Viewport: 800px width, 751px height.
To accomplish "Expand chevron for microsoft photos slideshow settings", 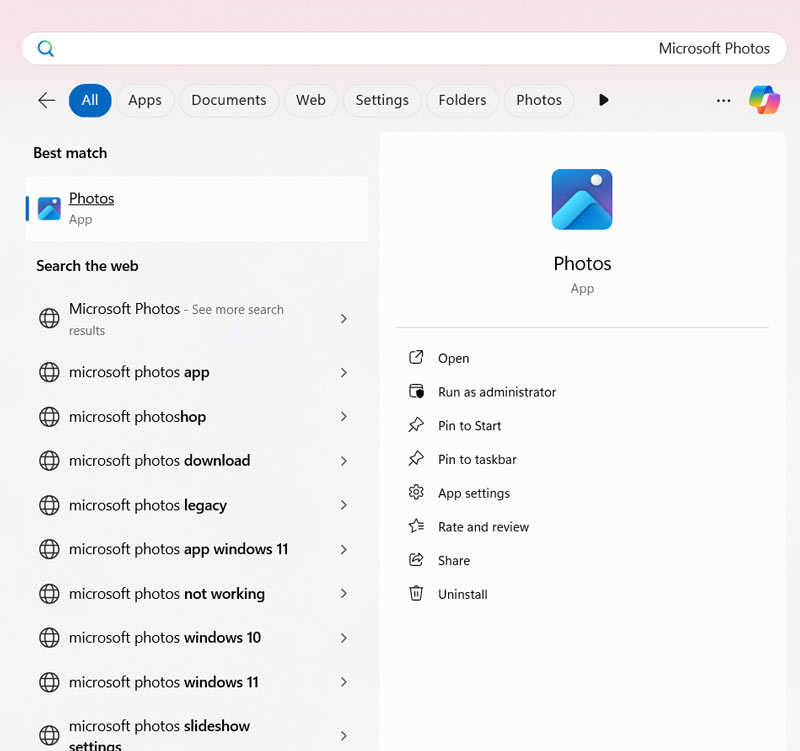I will coord(344,736).
